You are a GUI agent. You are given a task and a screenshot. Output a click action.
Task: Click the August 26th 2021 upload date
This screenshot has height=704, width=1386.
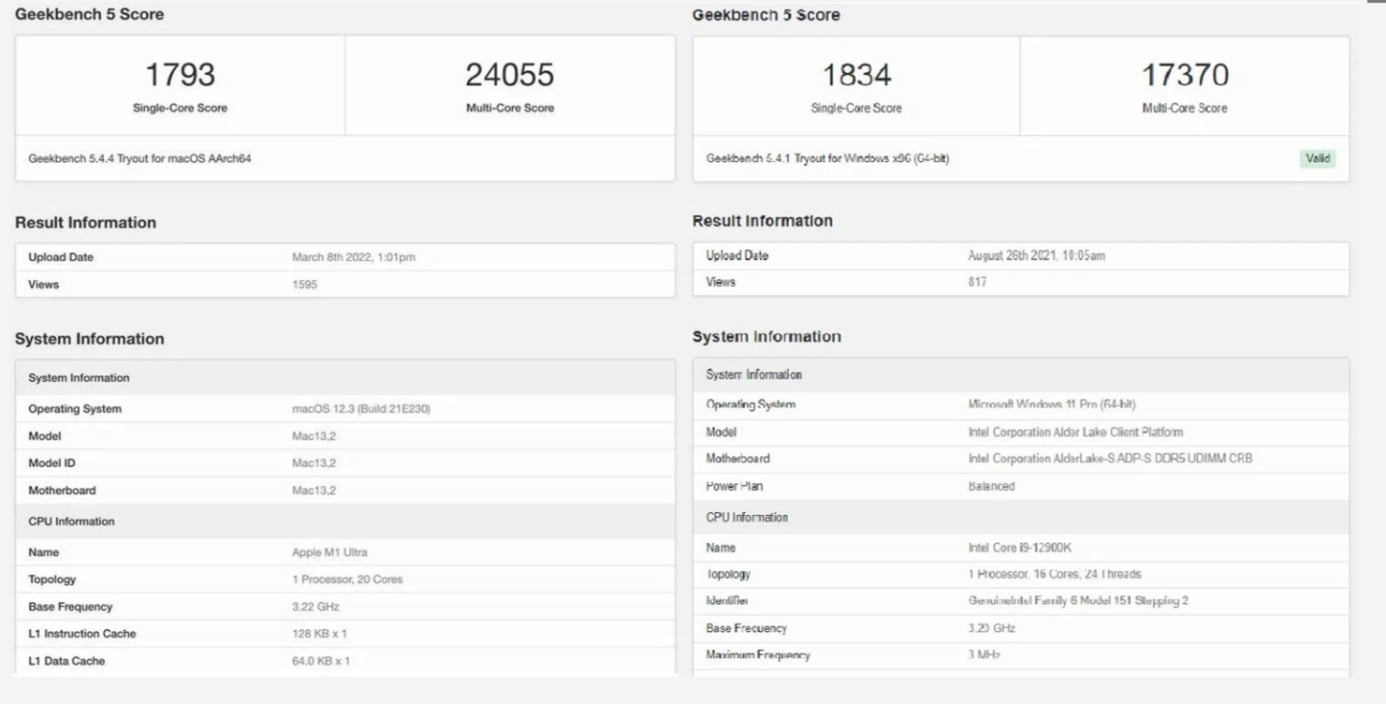[1036, 256]
